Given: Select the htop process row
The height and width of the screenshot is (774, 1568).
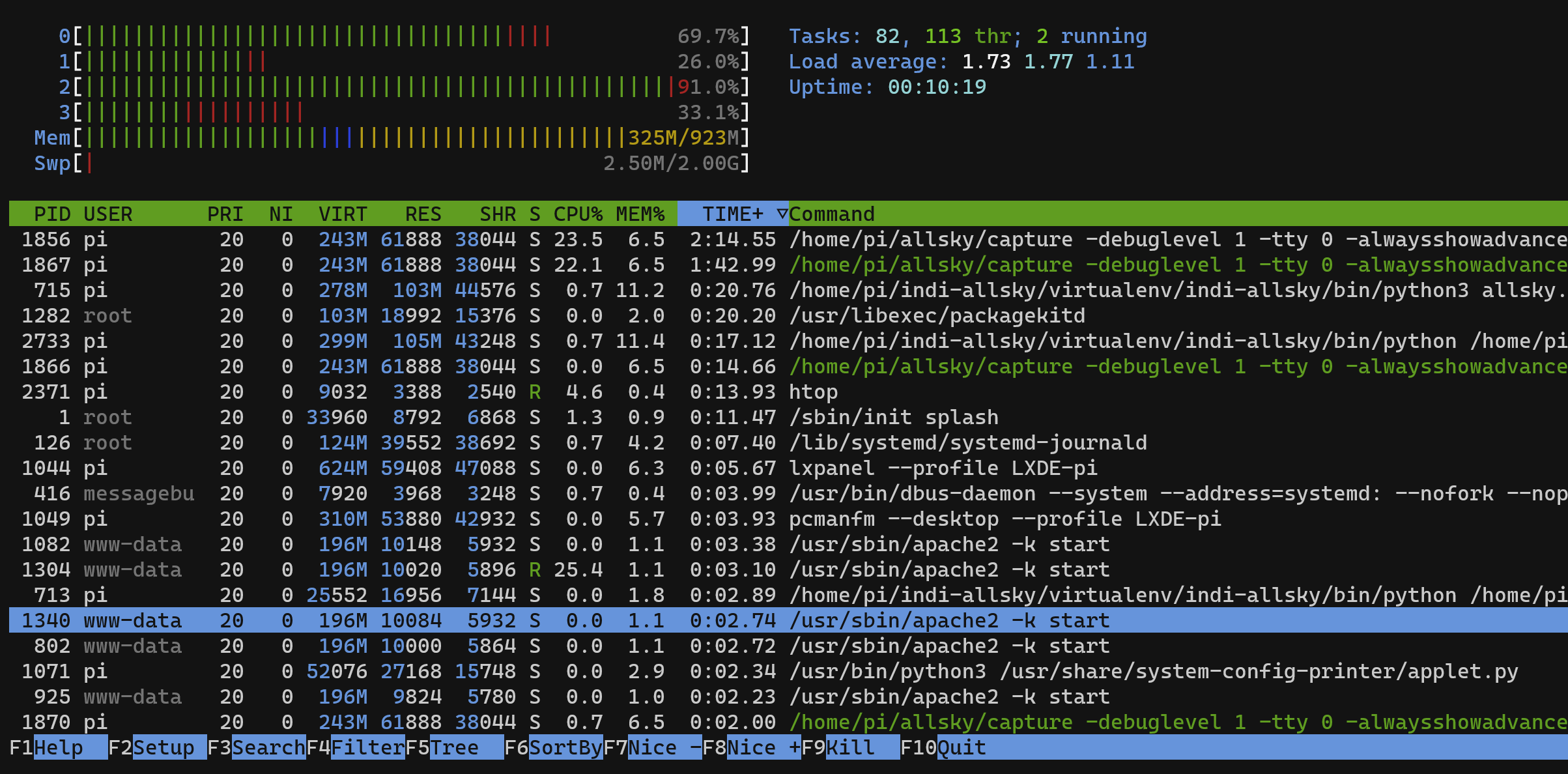Looking at the screenshot, I should (x=812, y=392).
